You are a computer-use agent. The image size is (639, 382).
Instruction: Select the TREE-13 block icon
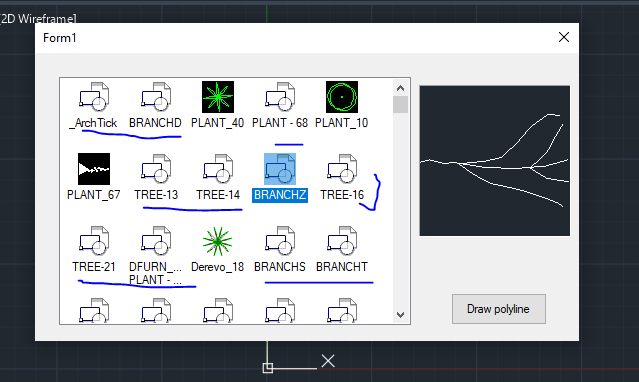tap(156, 169)
